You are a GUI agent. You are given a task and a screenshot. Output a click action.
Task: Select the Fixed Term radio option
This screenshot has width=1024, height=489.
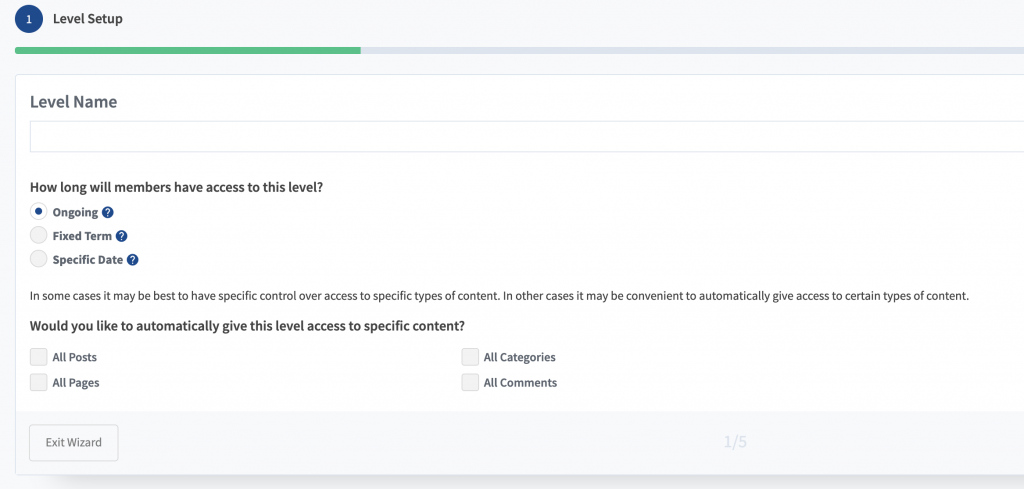coord(39,235)
